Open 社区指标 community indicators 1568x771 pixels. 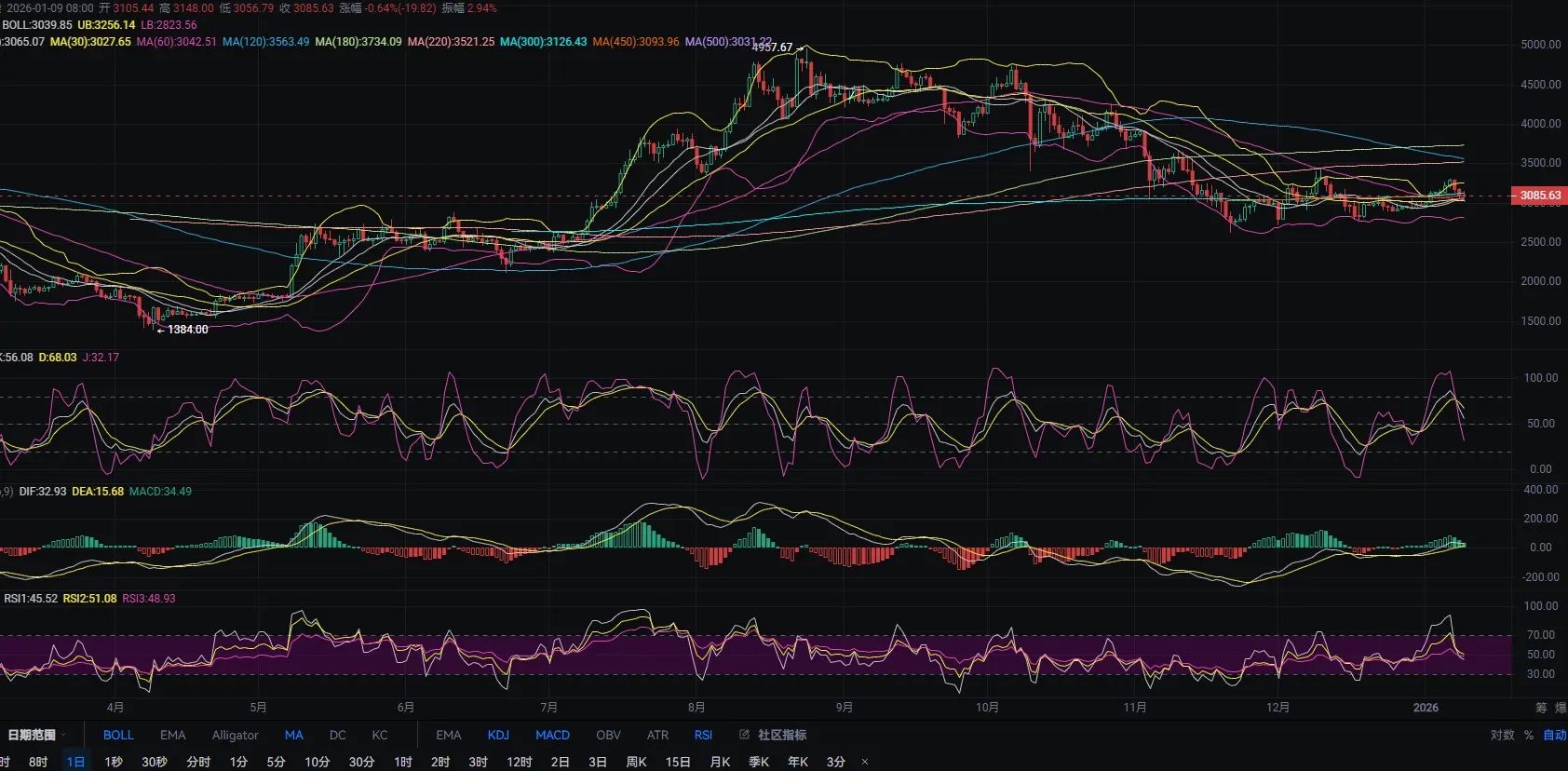tap(782, 735)
